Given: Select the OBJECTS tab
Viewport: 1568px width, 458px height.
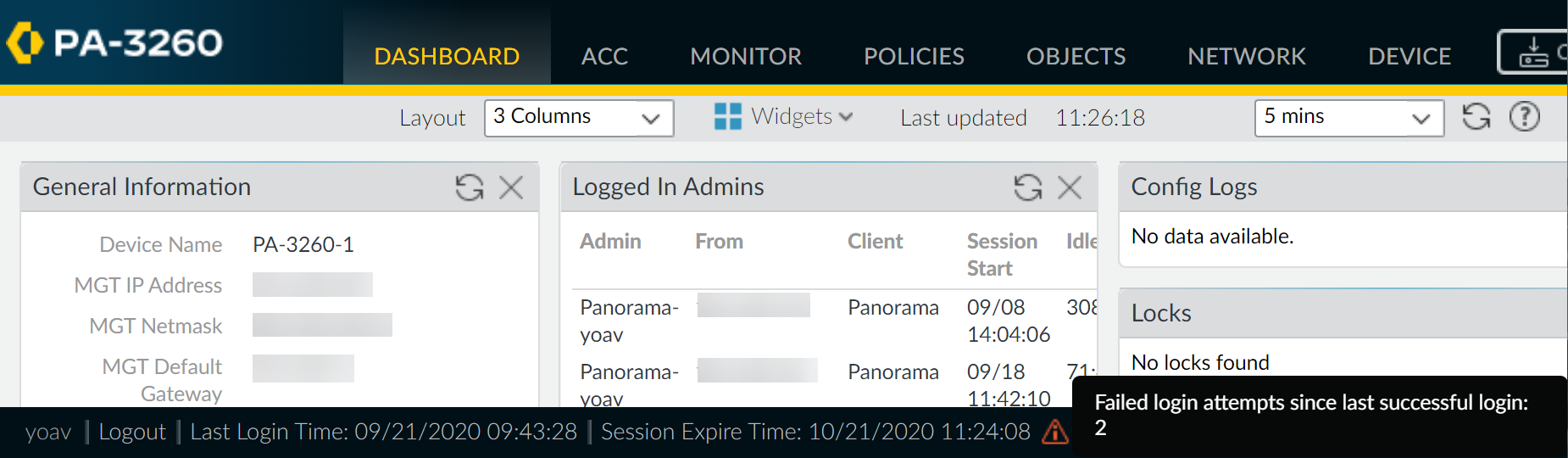Looking at the screenshot, I should click(x=1076, y=56).
